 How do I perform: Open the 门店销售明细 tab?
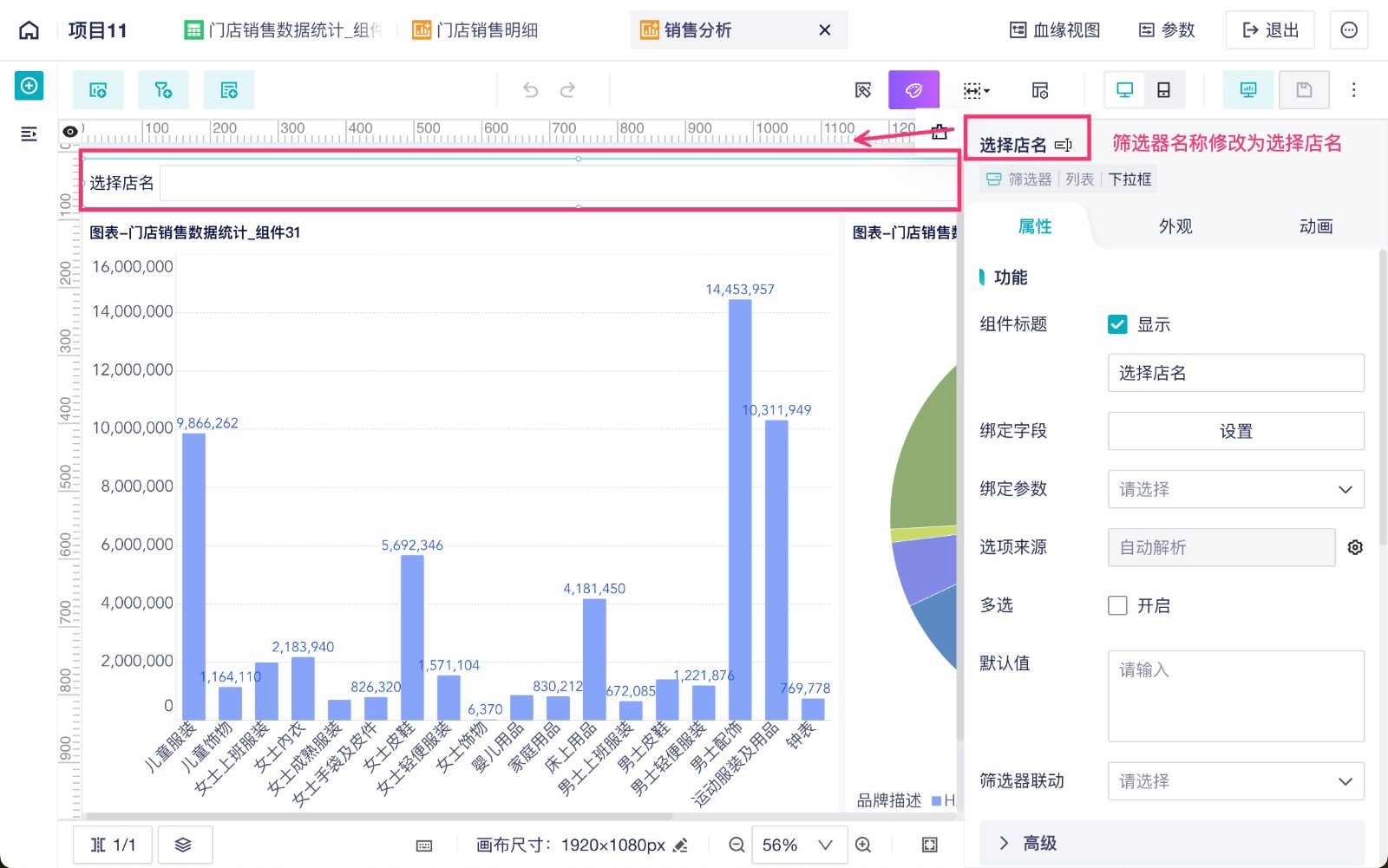click(475, 30)
